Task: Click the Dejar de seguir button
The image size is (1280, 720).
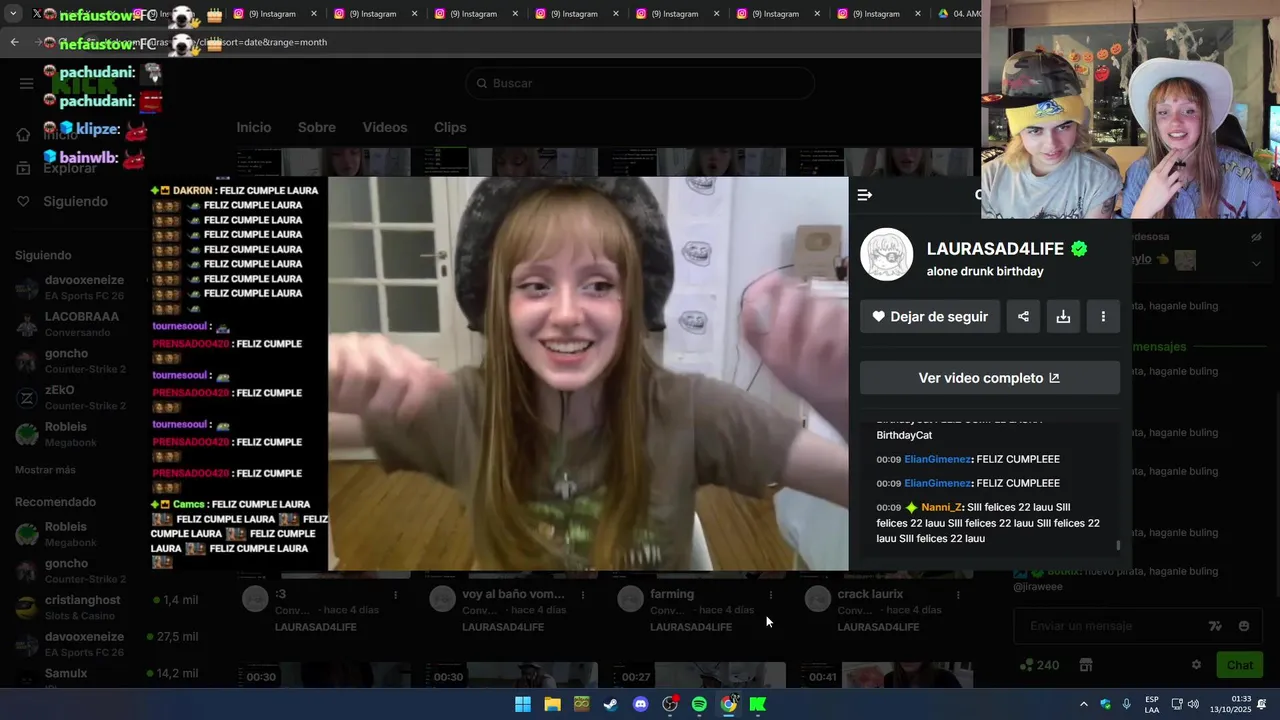Action: tap(930, 316)
